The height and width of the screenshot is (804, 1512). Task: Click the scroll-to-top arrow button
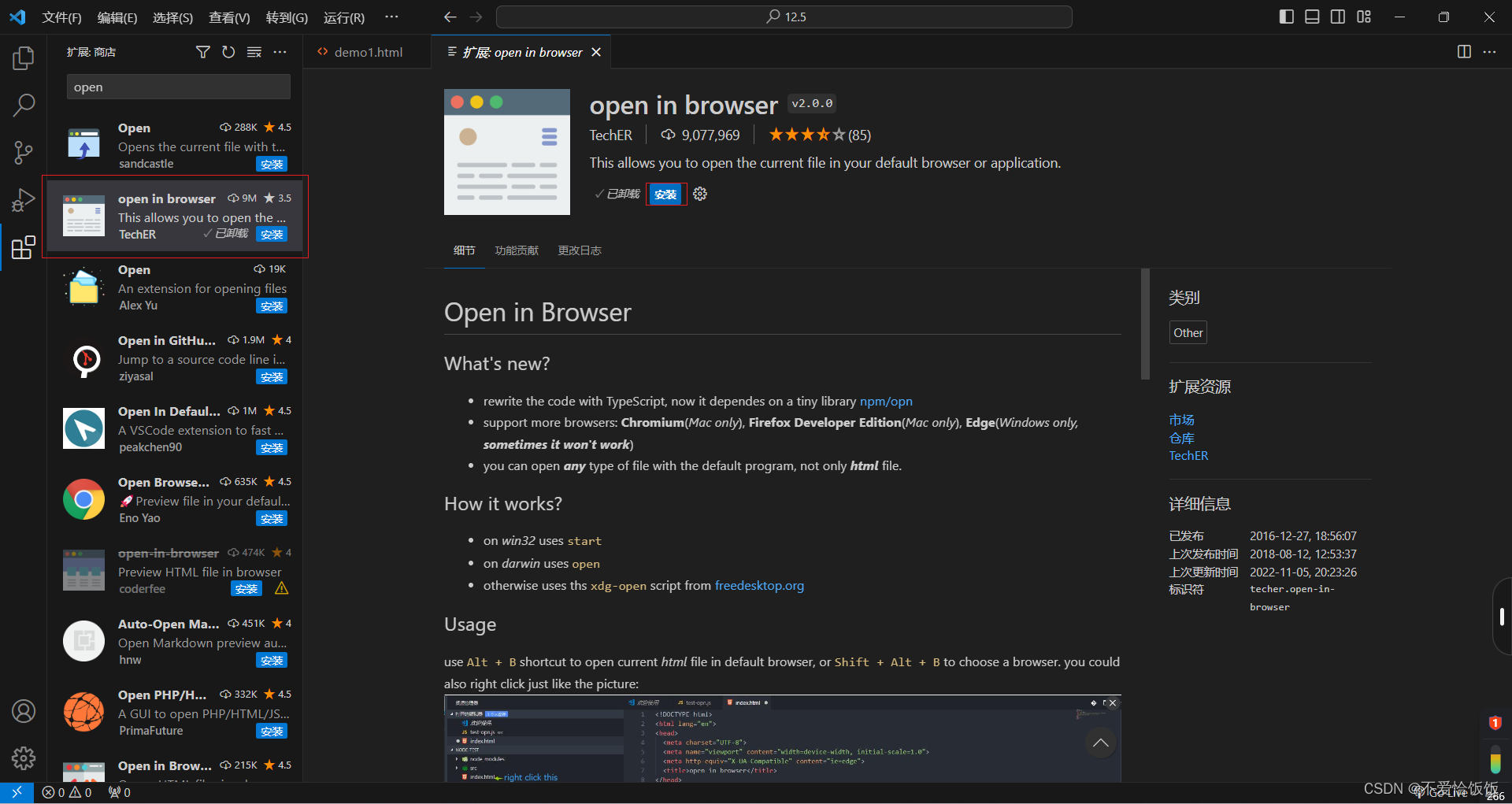(x=1100, y=743)
